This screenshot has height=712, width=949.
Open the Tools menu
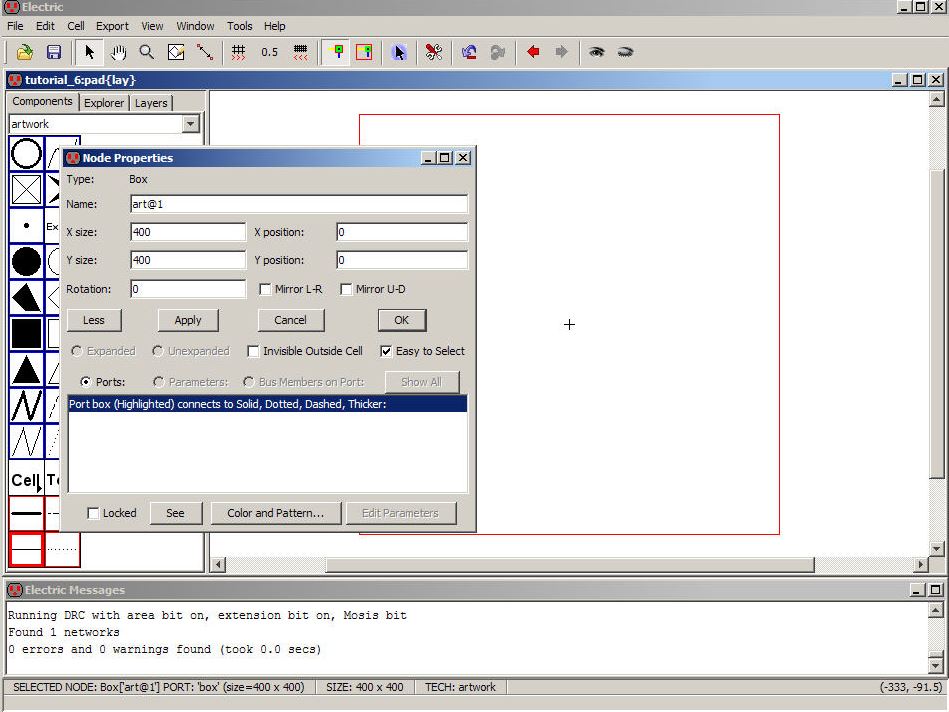point(240,26)
